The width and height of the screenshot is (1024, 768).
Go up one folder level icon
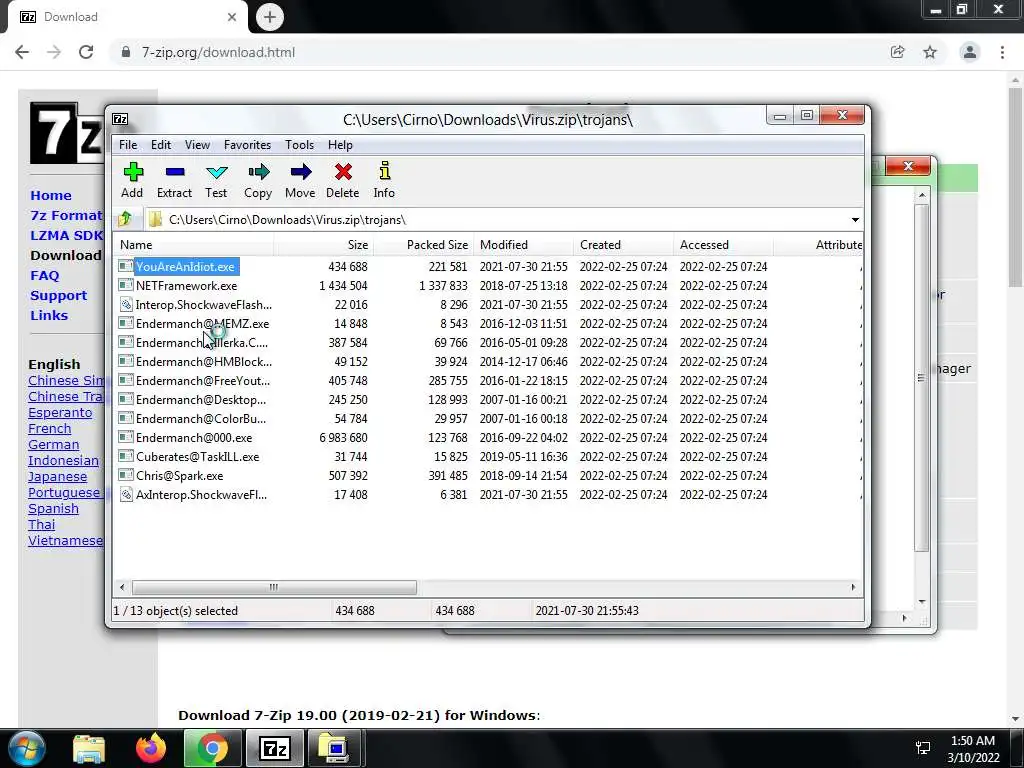tap(125, 219)
